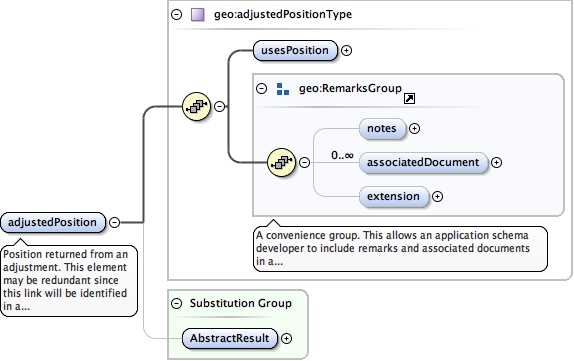Select the associatedDocument element
The height and width of the screenshot is (361, 574).
click(424, 163)
